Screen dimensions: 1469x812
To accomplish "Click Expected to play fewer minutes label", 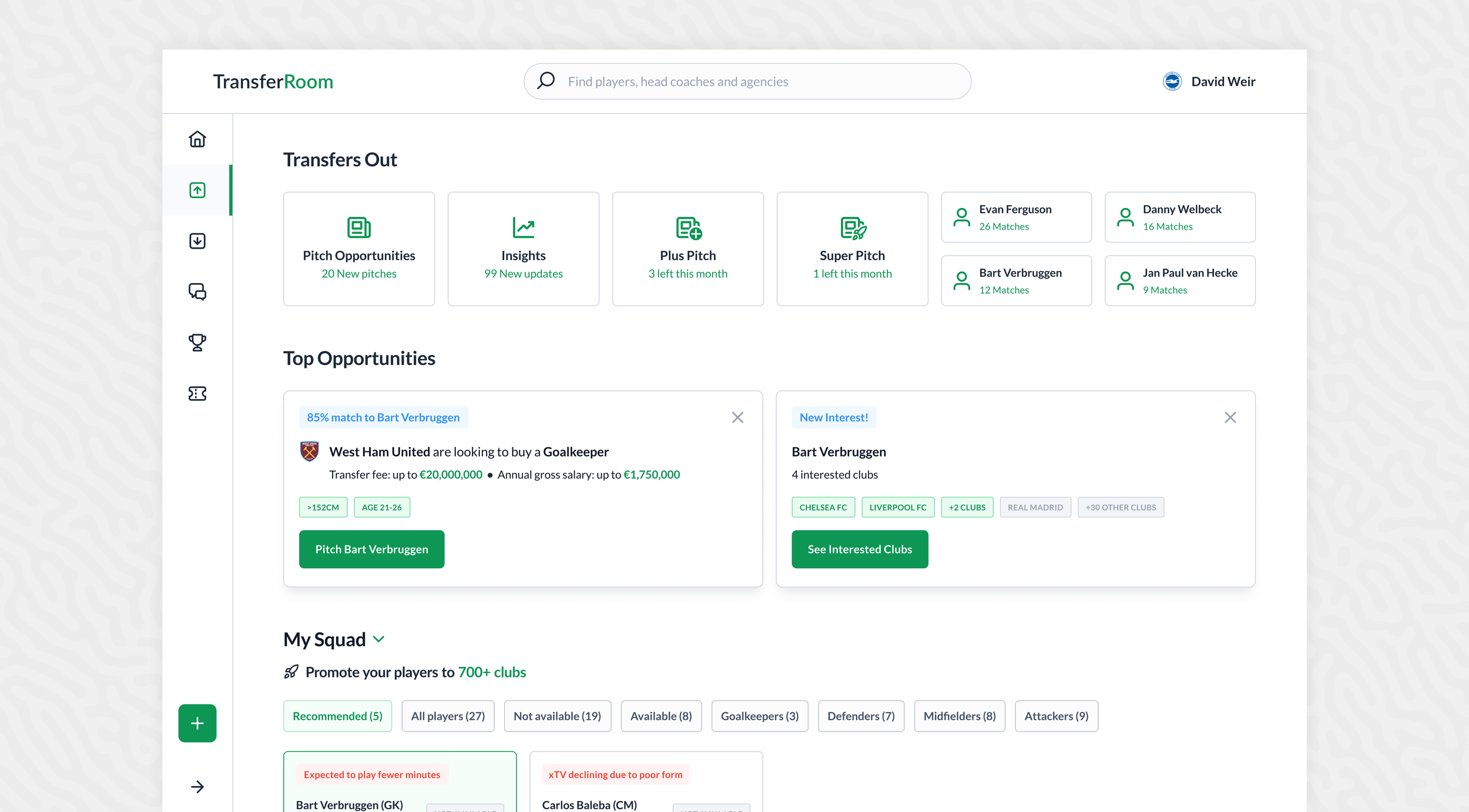I will click(x=372, y=774).
